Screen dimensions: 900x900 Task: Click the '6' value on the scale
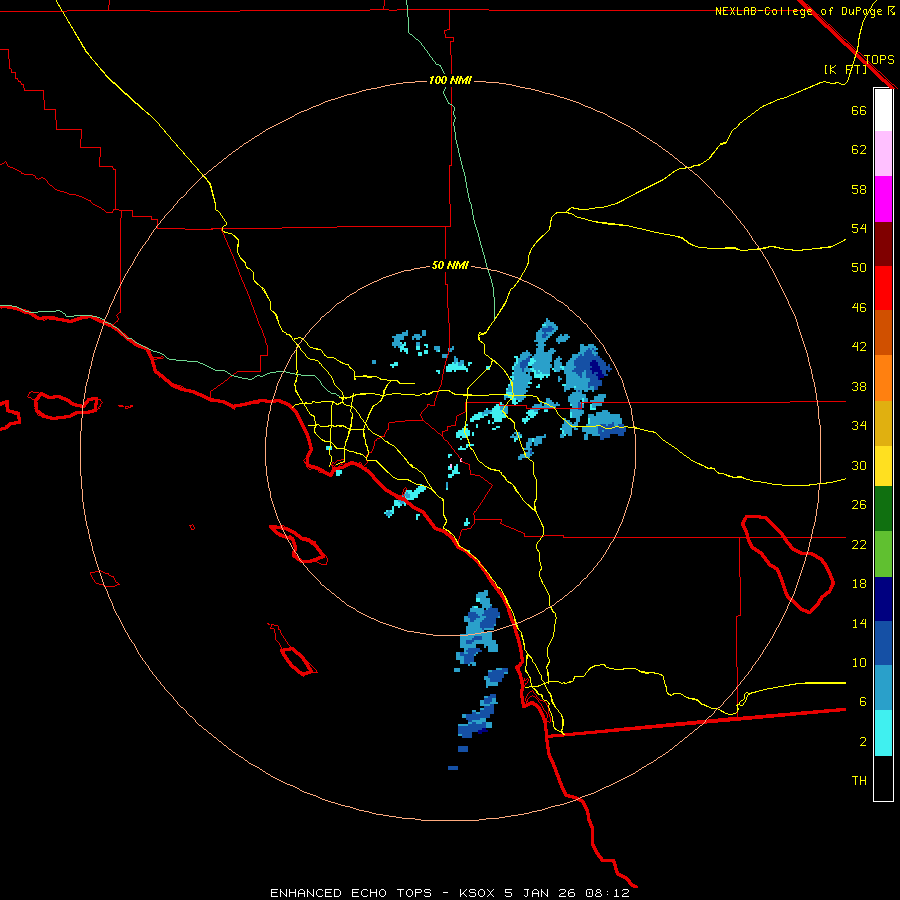pyautogui.click(x=863, y=702)
